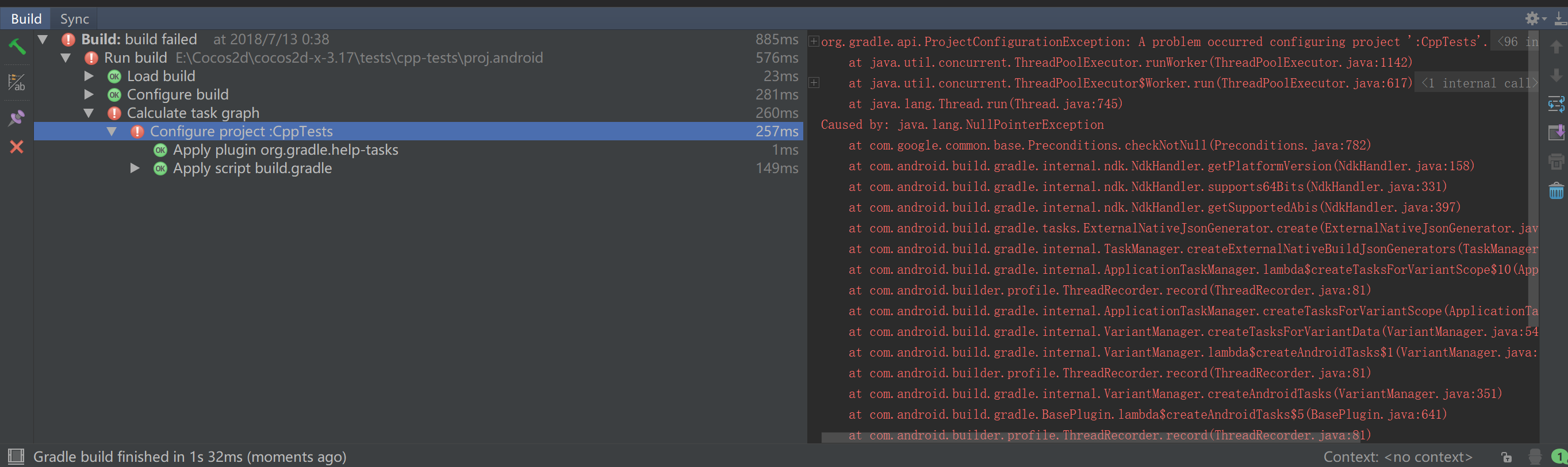This screenshot has height=467, width=1568.
Task: Collapse the Calculate task graph node
Action: click(x=89, y=113)
